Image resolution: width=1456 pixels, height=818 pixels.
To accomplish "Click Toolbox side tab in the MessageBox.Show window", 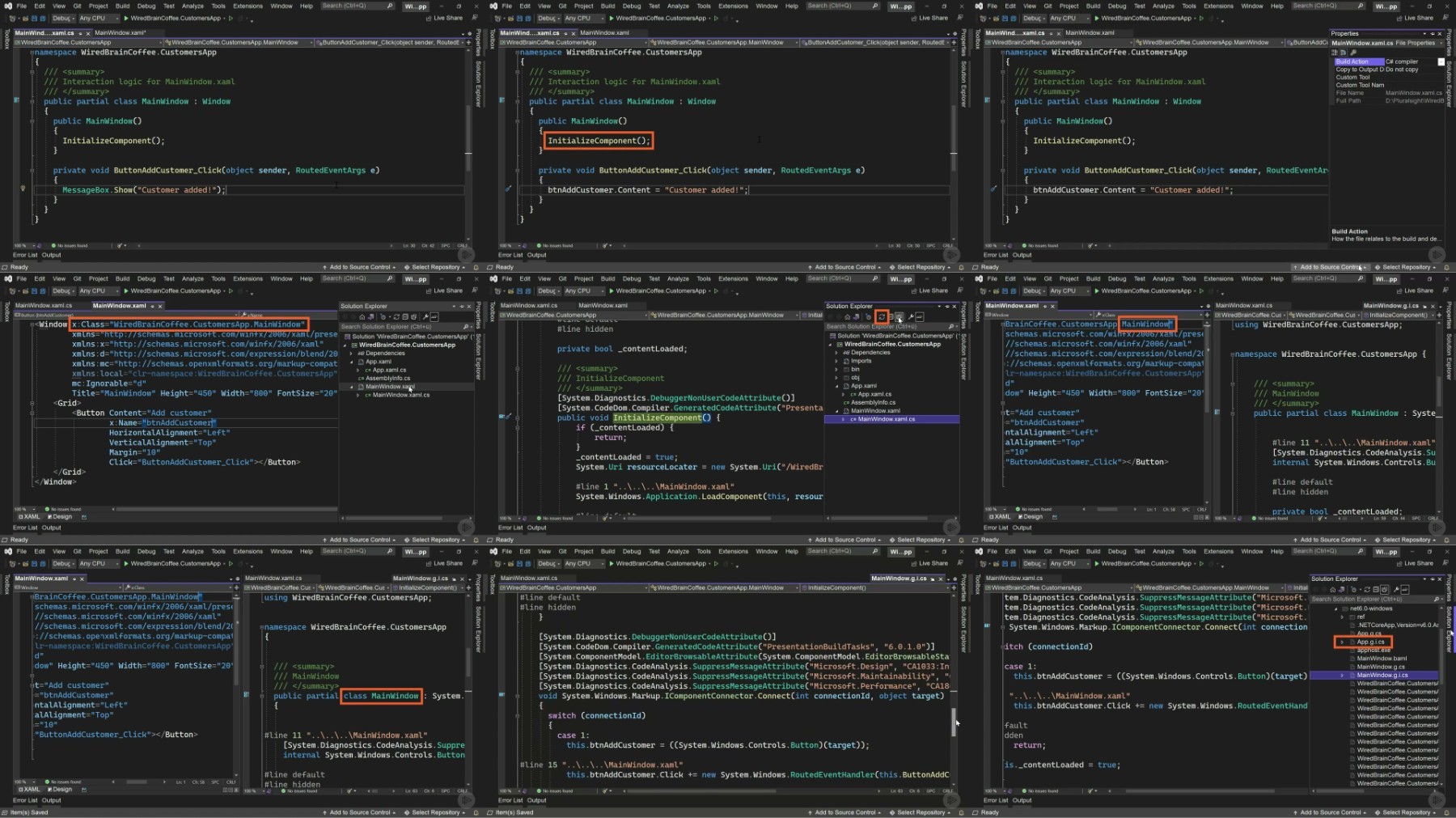I will pyautogui.click(x=6, y=39).
